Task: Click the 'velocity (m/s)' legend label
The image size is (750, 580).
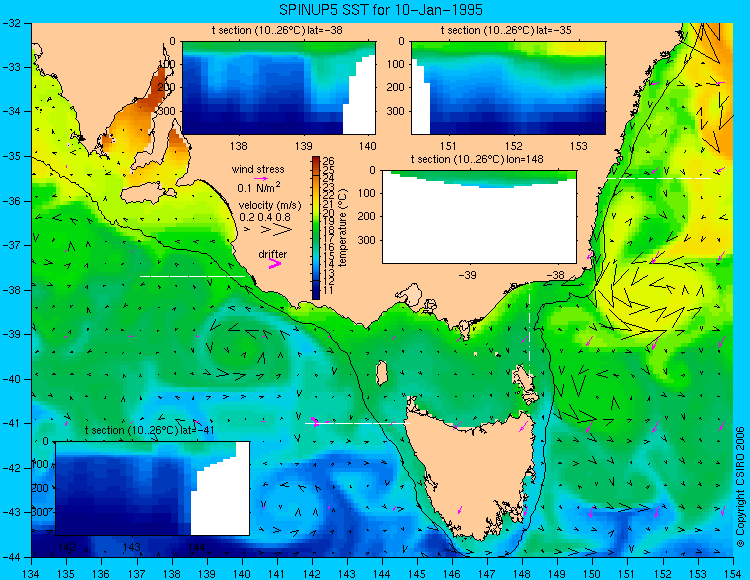Action: point(270,206)
